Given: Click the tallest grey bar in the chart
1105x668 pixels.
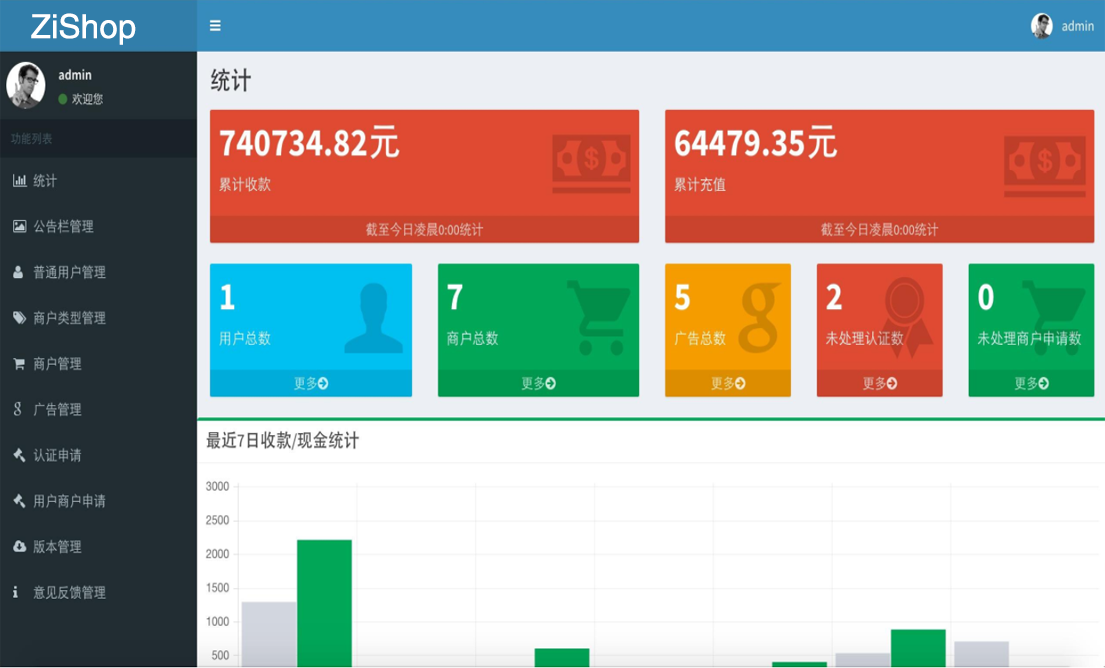Looking at the screenshot, I should [x=268, y=633].
